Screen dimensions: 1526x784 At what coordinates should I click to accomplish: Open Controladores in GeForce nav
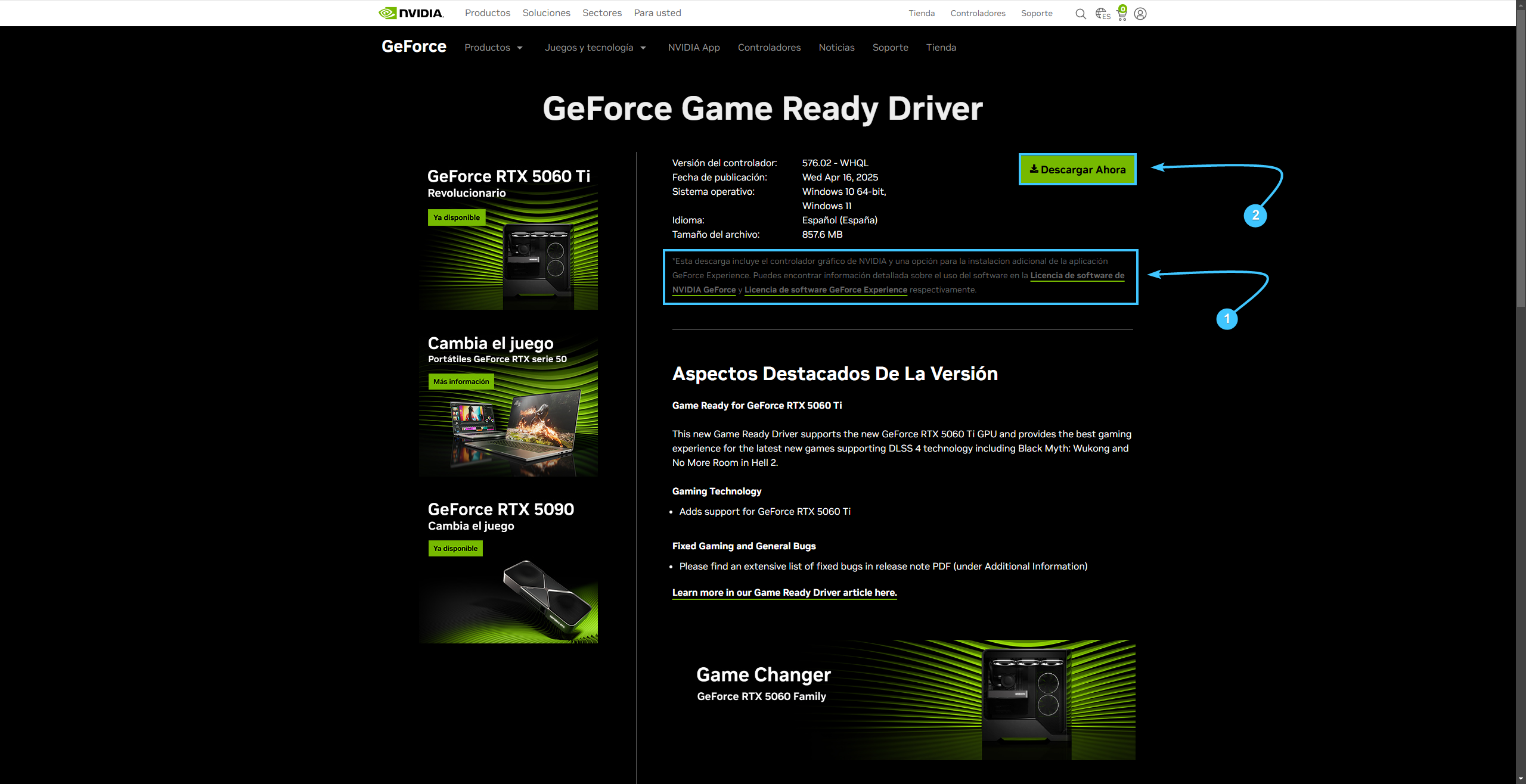[x=769, y=48]
